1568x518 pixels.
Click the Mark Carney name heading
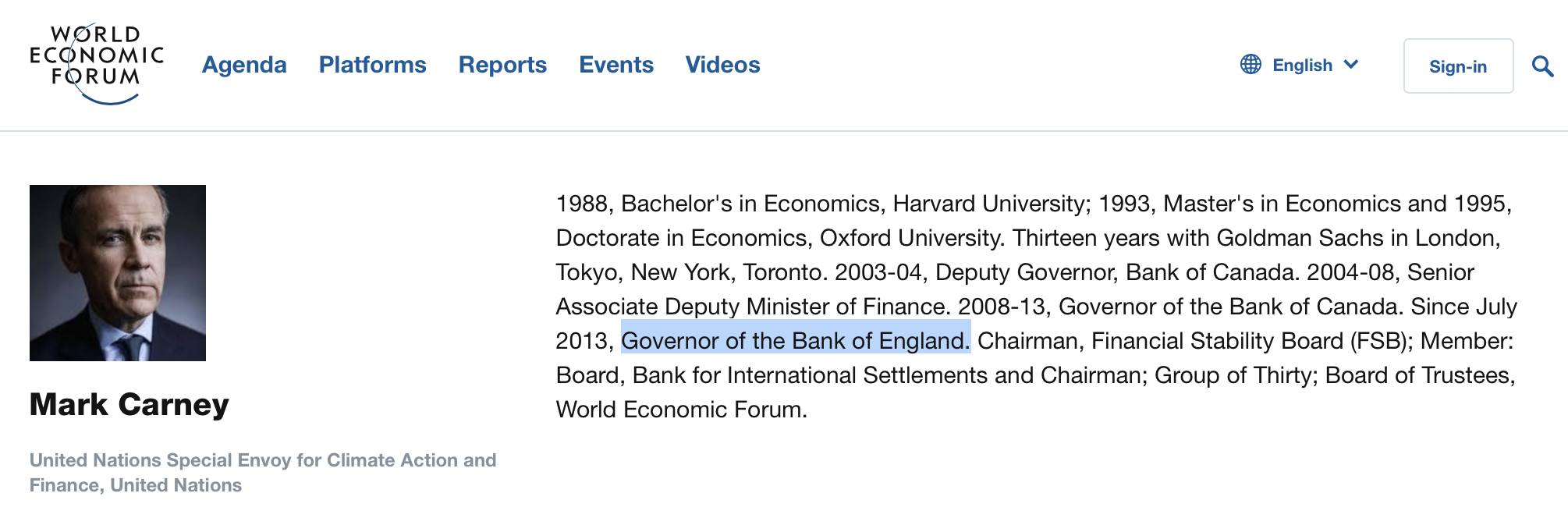pos(129,404)
